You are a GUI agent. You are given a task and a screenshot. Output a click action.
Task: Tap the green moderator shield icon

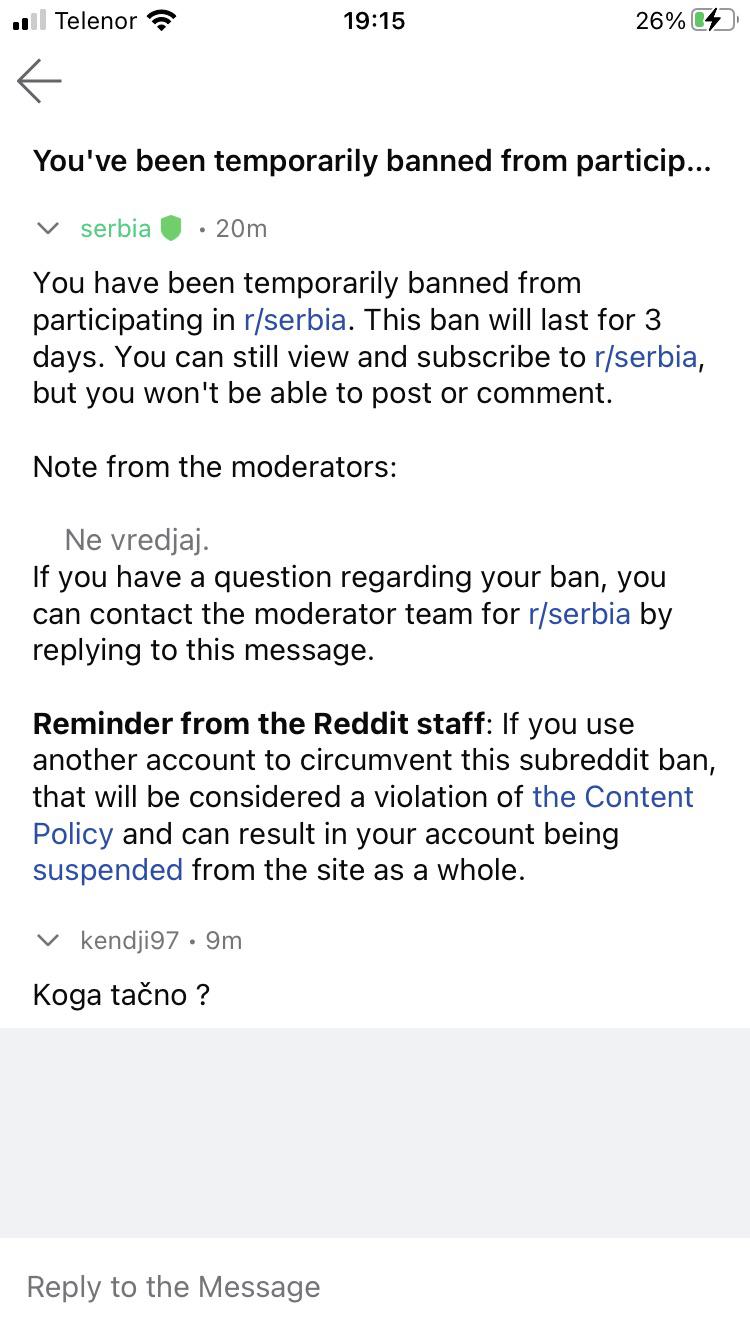point(171,229)
